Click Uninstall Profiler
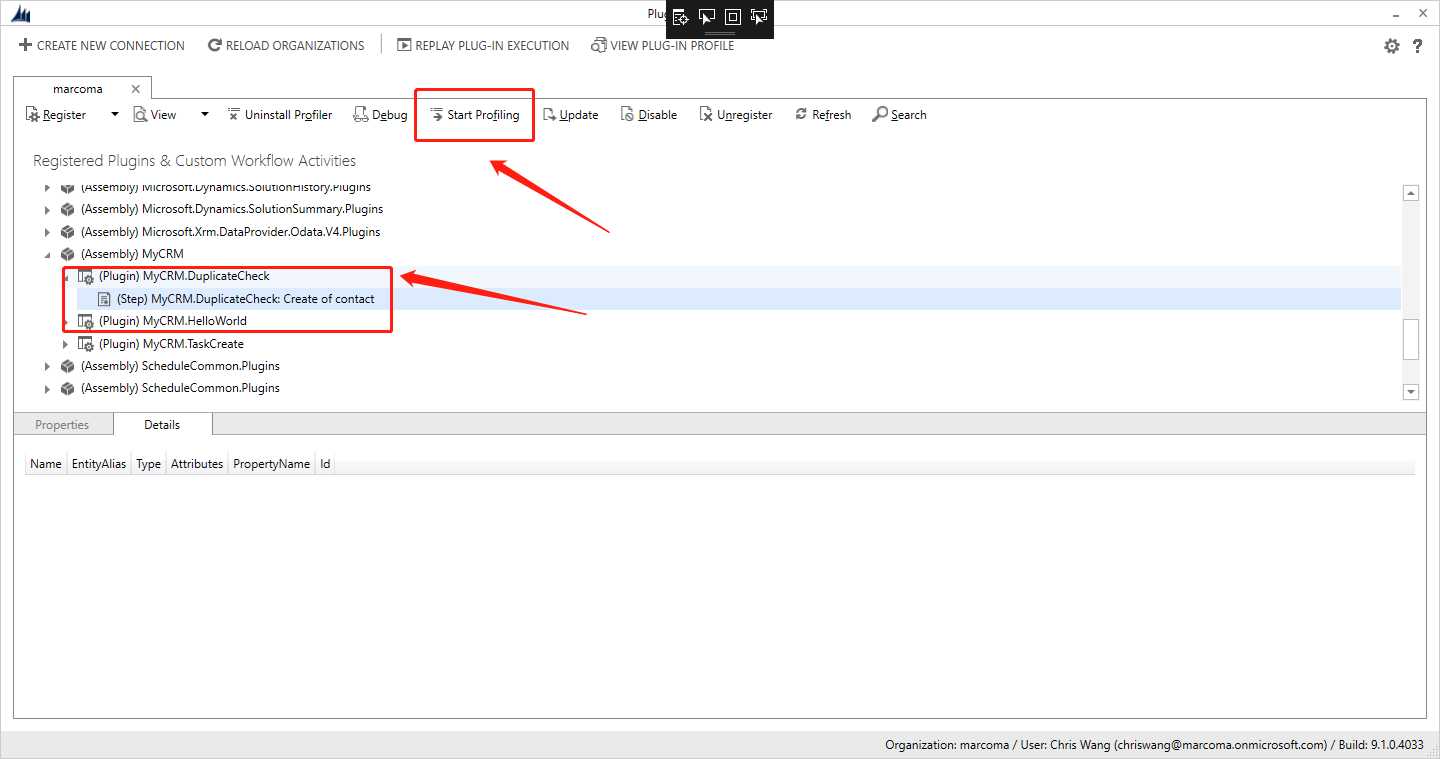Image resolution: width=1440 pixels, height=759 pixels. (x=279, y=115)
